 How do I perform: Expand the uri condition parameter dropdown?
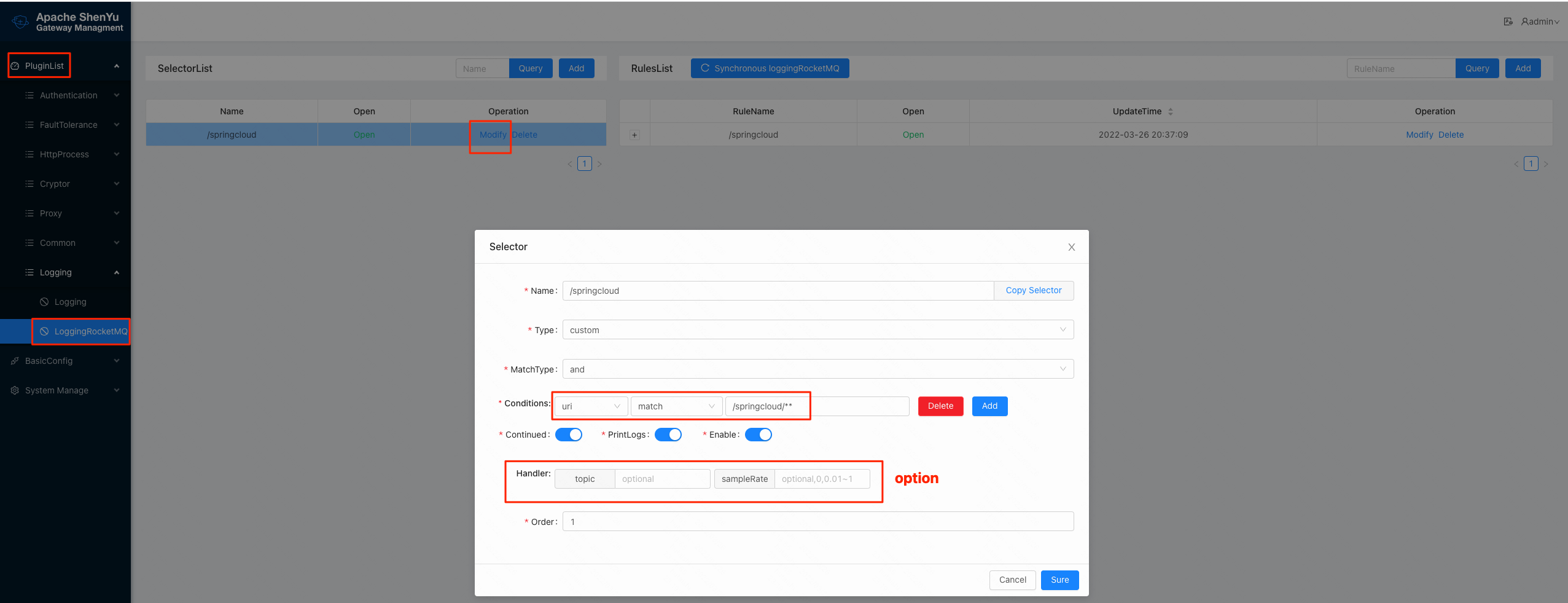pos(591,406)
